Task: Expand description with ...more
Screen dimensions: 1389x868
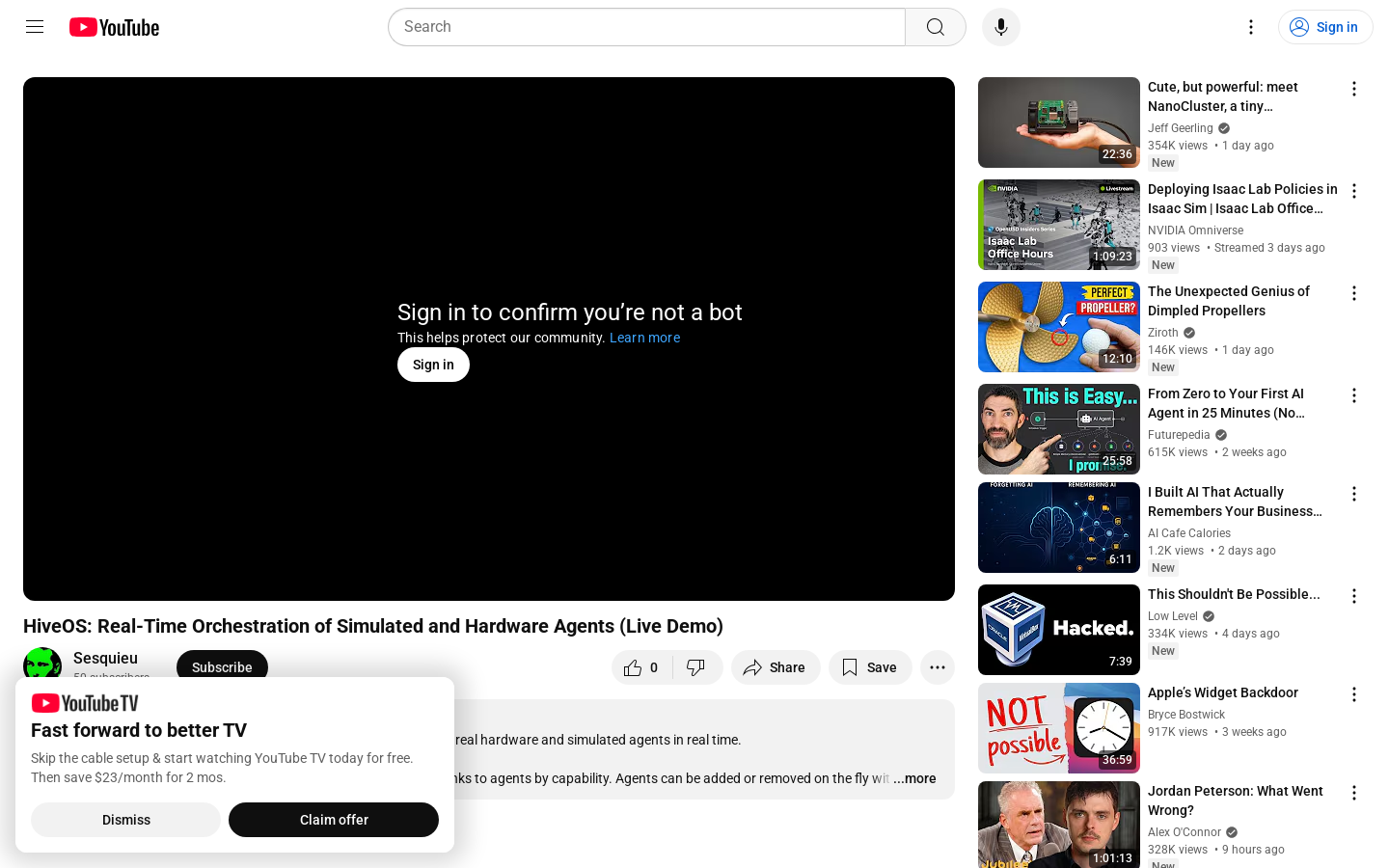Action: point(914,778)
